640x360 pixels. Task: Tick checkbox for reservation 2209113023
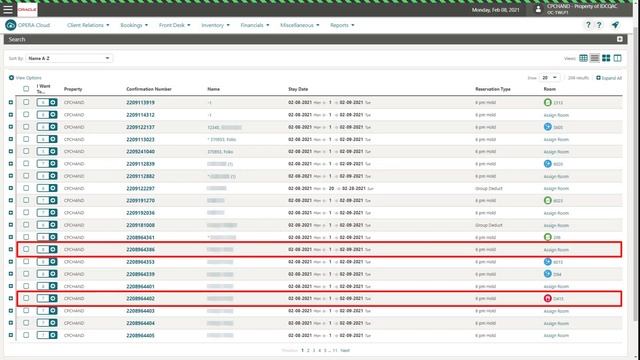(x=26, y=139)
